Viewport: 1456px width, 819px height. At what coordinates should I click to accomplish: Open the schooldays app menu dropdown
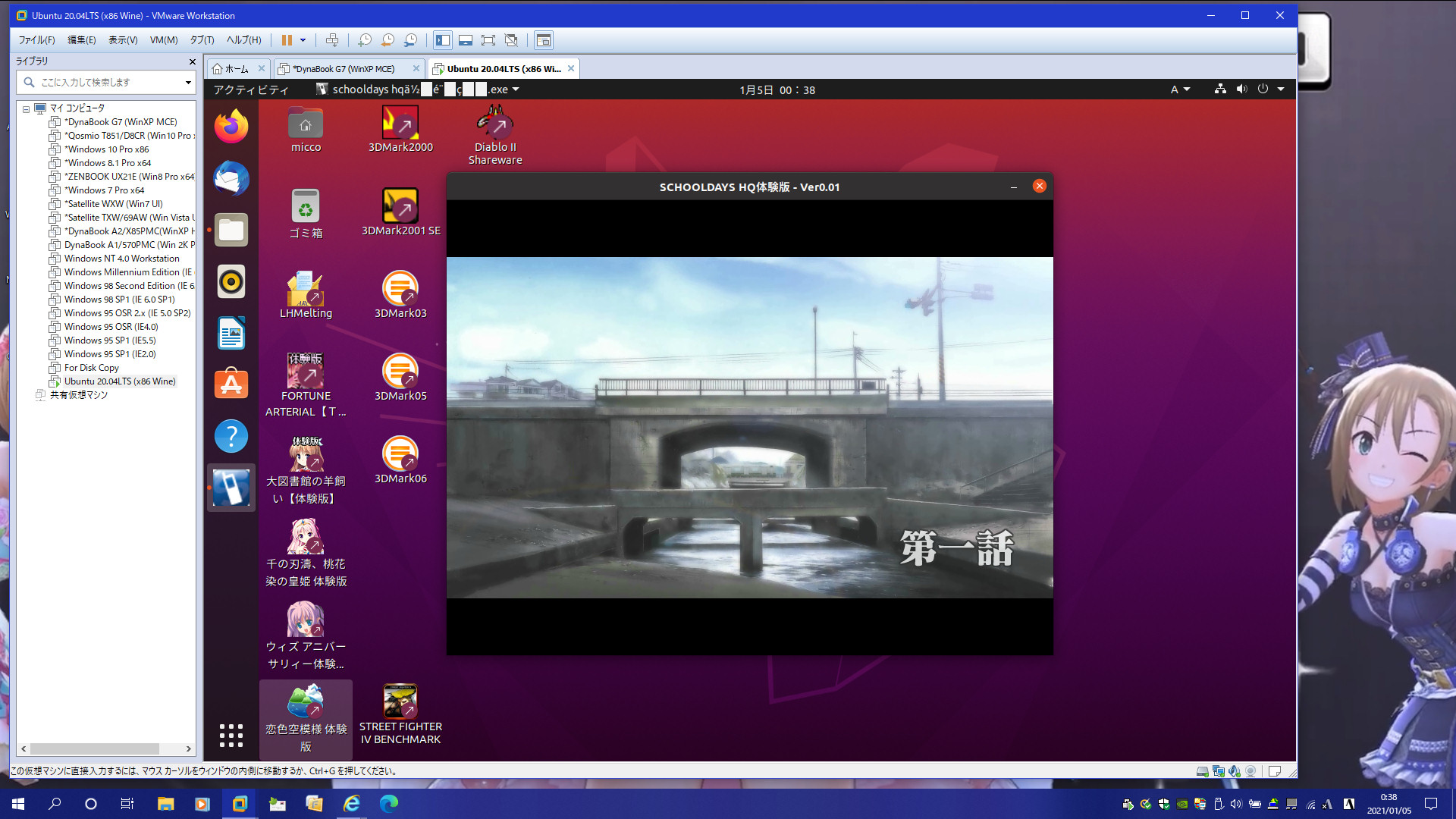[418, 89]
